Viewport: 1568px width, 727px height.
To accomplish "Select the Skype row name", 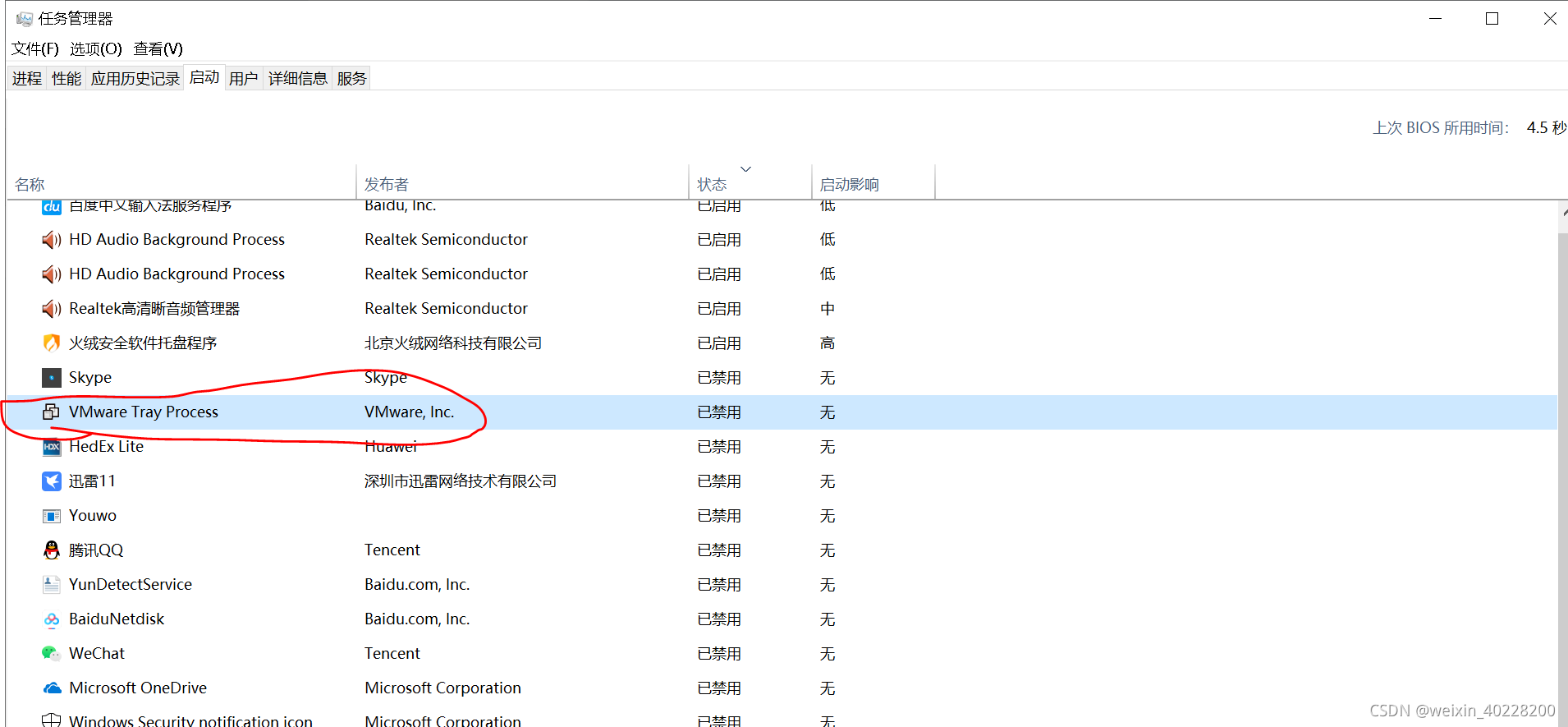I will coord(90,378).
